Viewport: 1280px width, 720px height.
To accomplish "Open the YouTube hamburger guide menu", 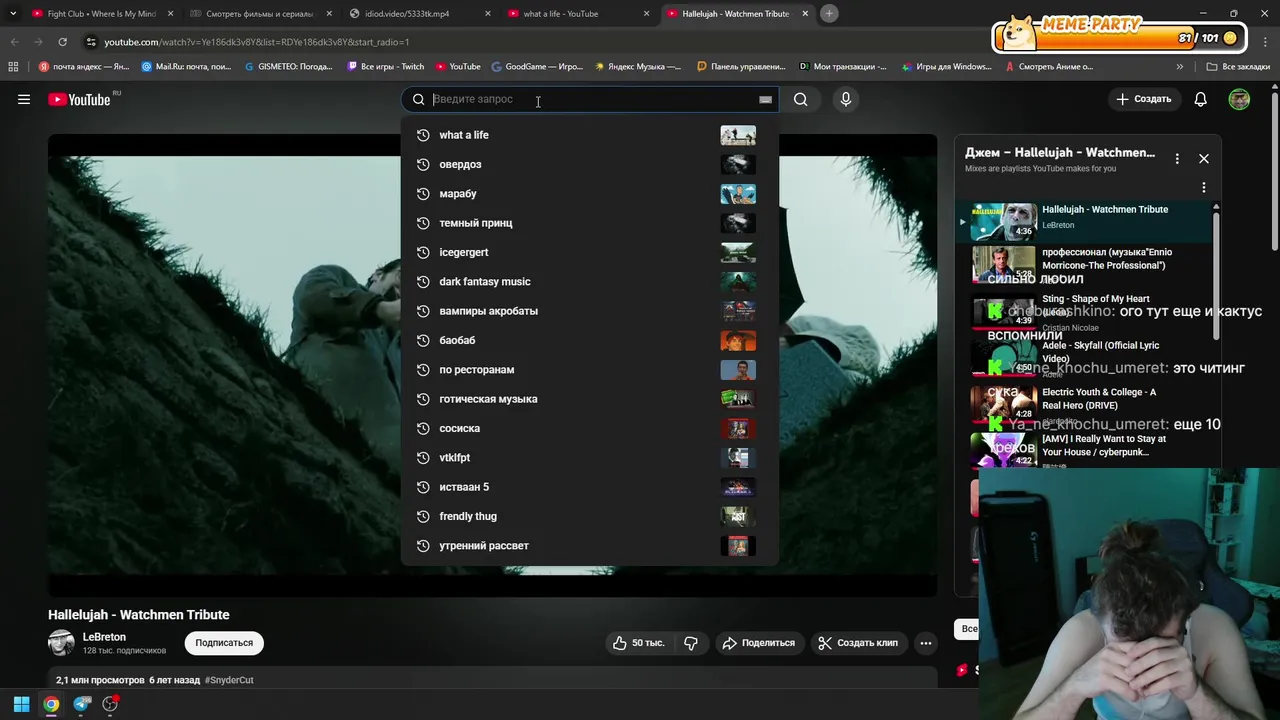I will [x=24, y=99].
